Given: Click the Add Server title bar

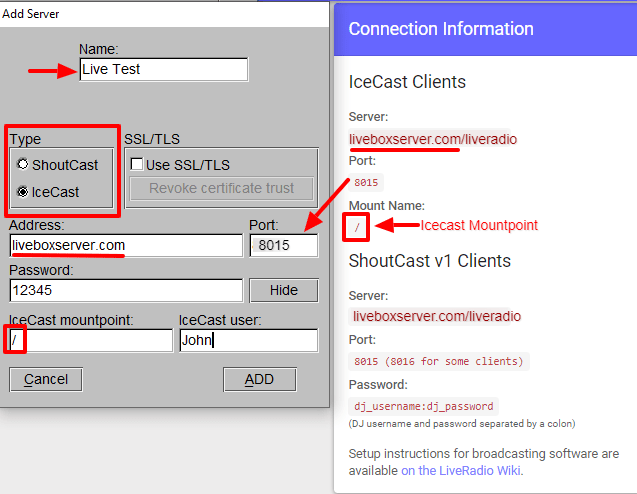Looking at the screenshot, I should pyautogui.click(x=164, y=14).
